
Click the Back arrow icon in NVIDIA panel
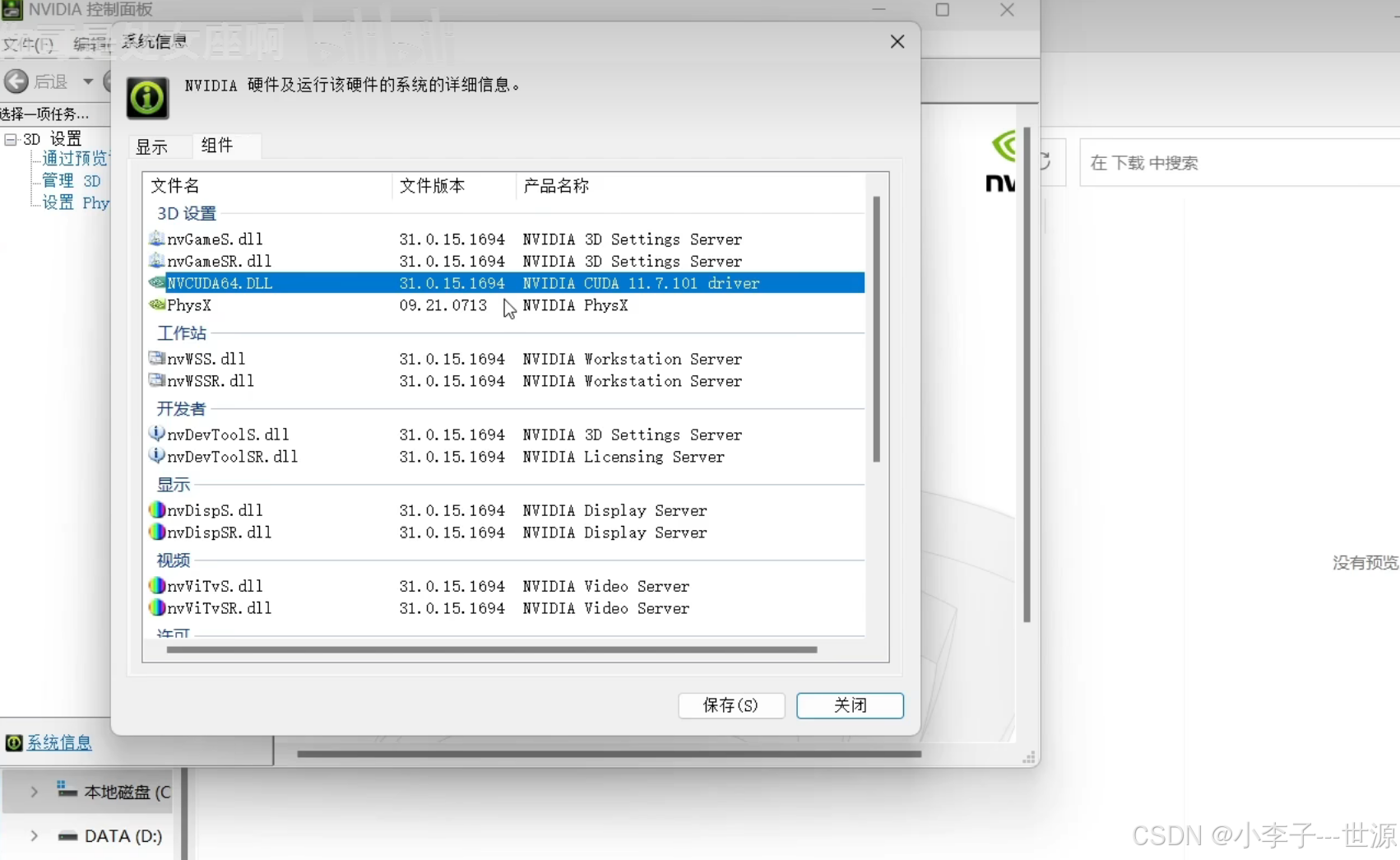point(16,81)
